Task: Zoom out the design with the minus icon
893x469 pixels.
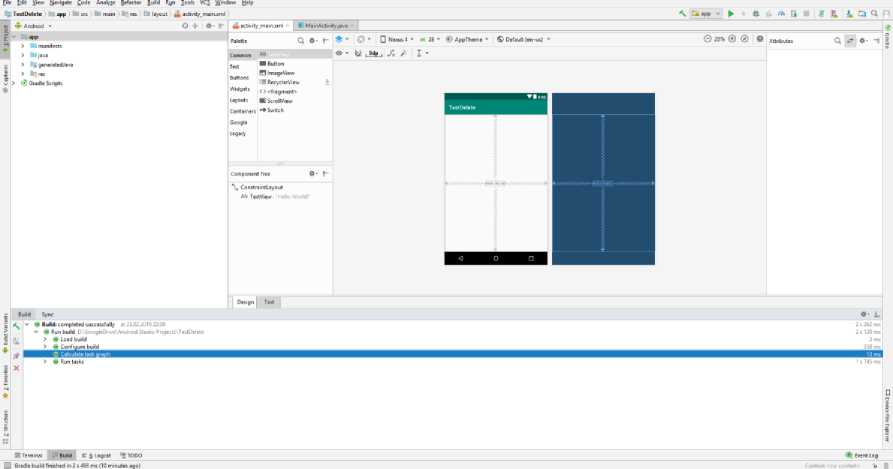Action: [x=707, y=39]
